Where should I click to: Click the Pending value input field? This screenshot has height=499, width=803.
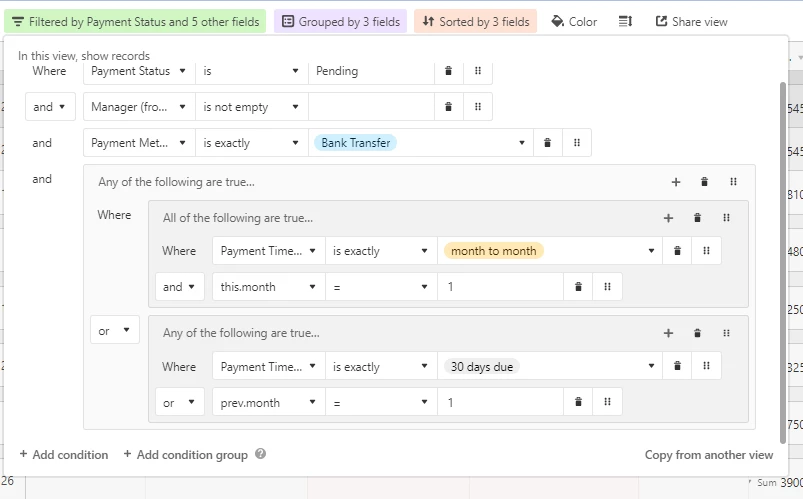click(371, 71)
